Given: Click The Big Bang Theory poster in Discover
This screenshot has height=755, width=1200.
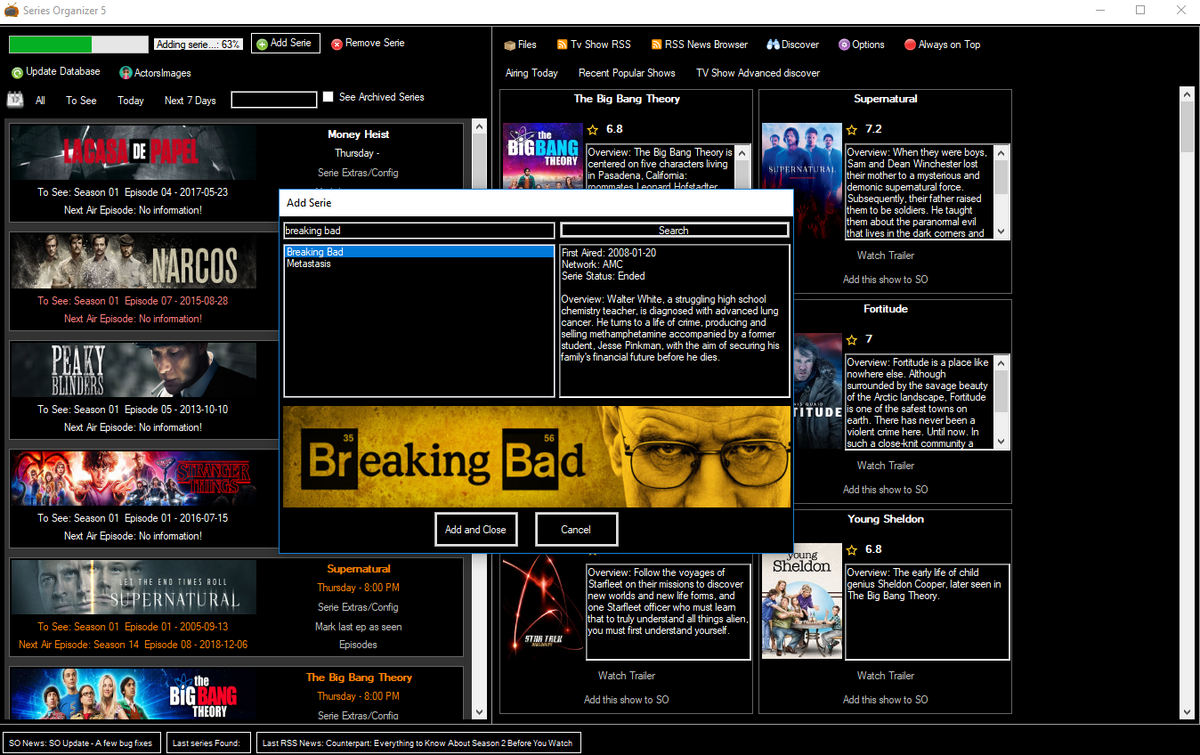Looking at the screenshot, I should pos(542,156).
